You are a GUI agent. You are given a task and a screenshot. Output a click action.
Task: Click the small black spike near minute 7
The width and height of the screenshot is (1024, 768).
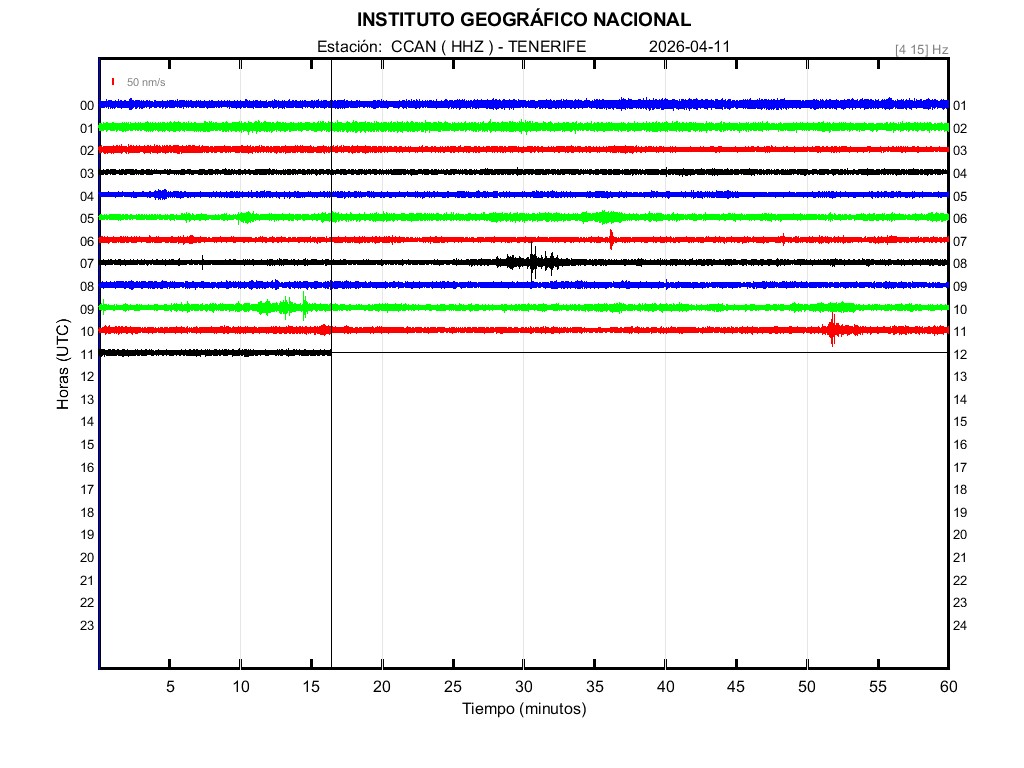pyautogui.click(x=203, y=262)
